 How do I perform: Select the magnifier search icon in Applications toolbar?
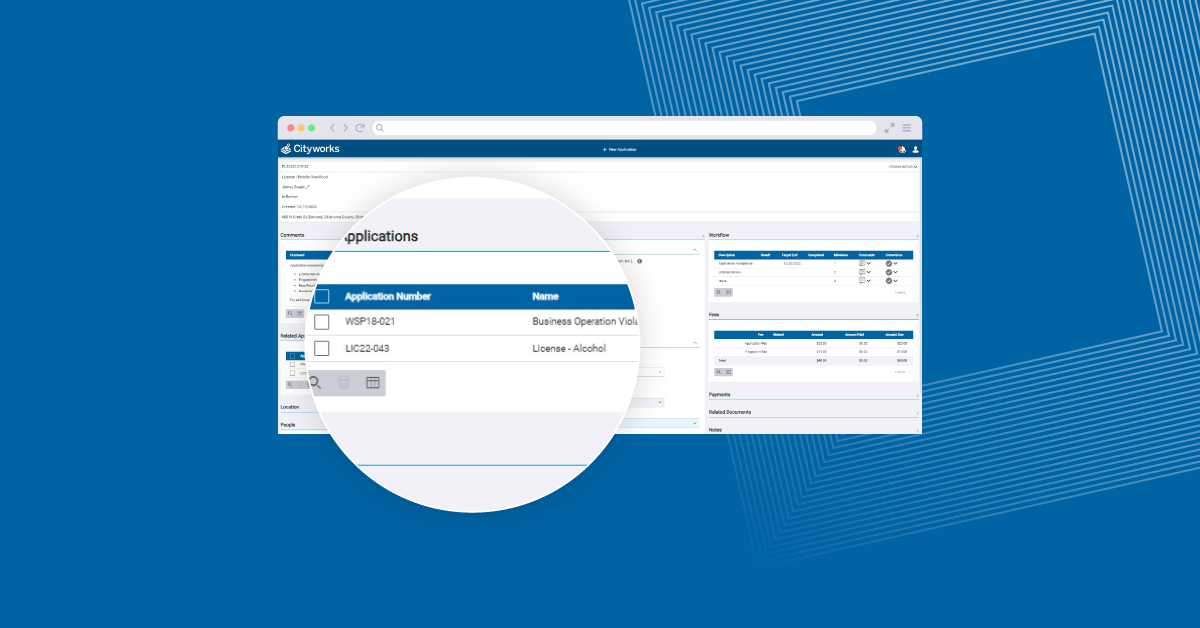coord(313,382)
